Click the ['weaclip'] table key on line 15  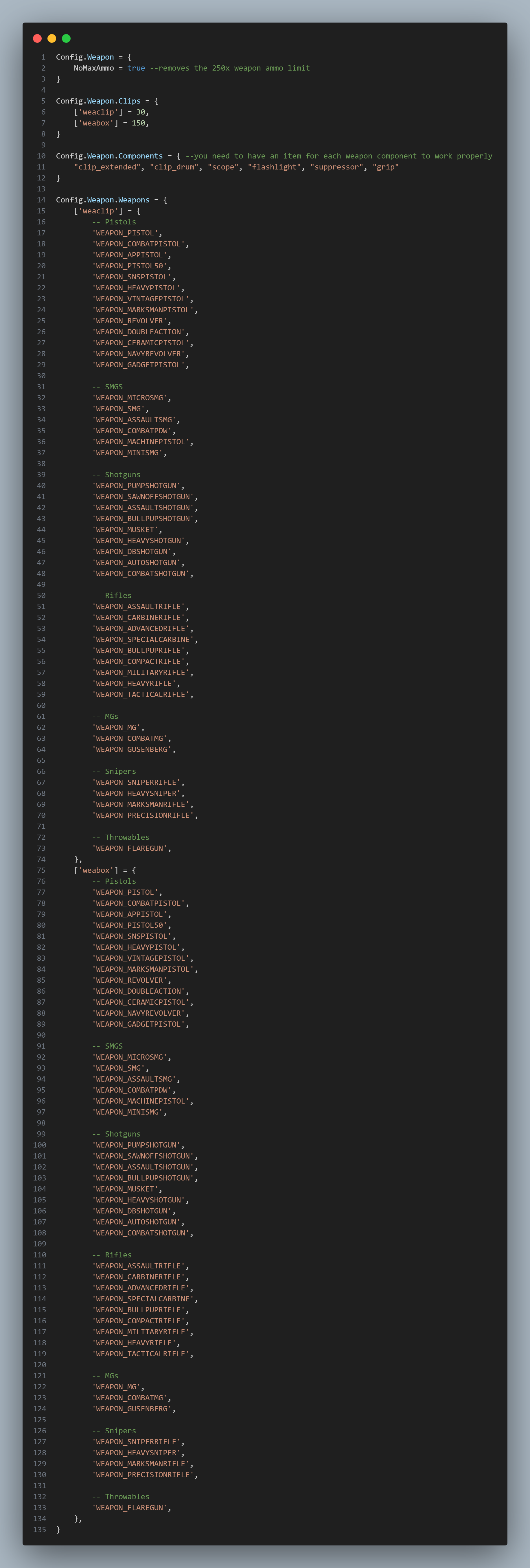98,211
